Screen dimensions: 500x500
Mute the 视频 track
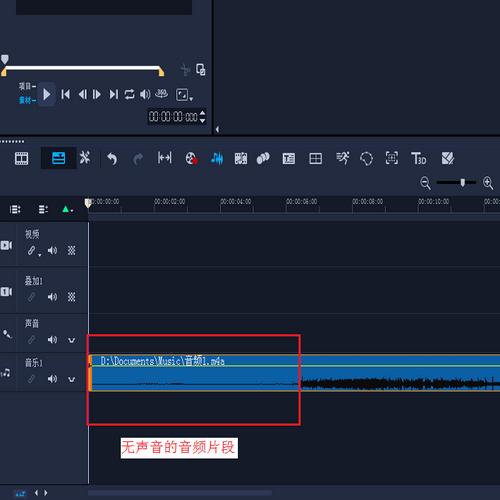52,250
